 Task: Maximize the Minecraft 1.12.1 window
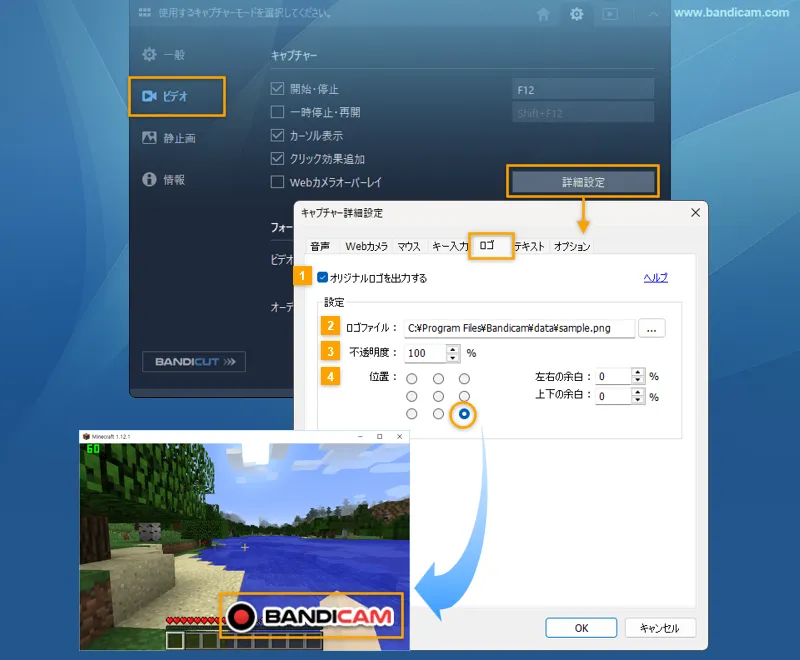pos(380,437)
